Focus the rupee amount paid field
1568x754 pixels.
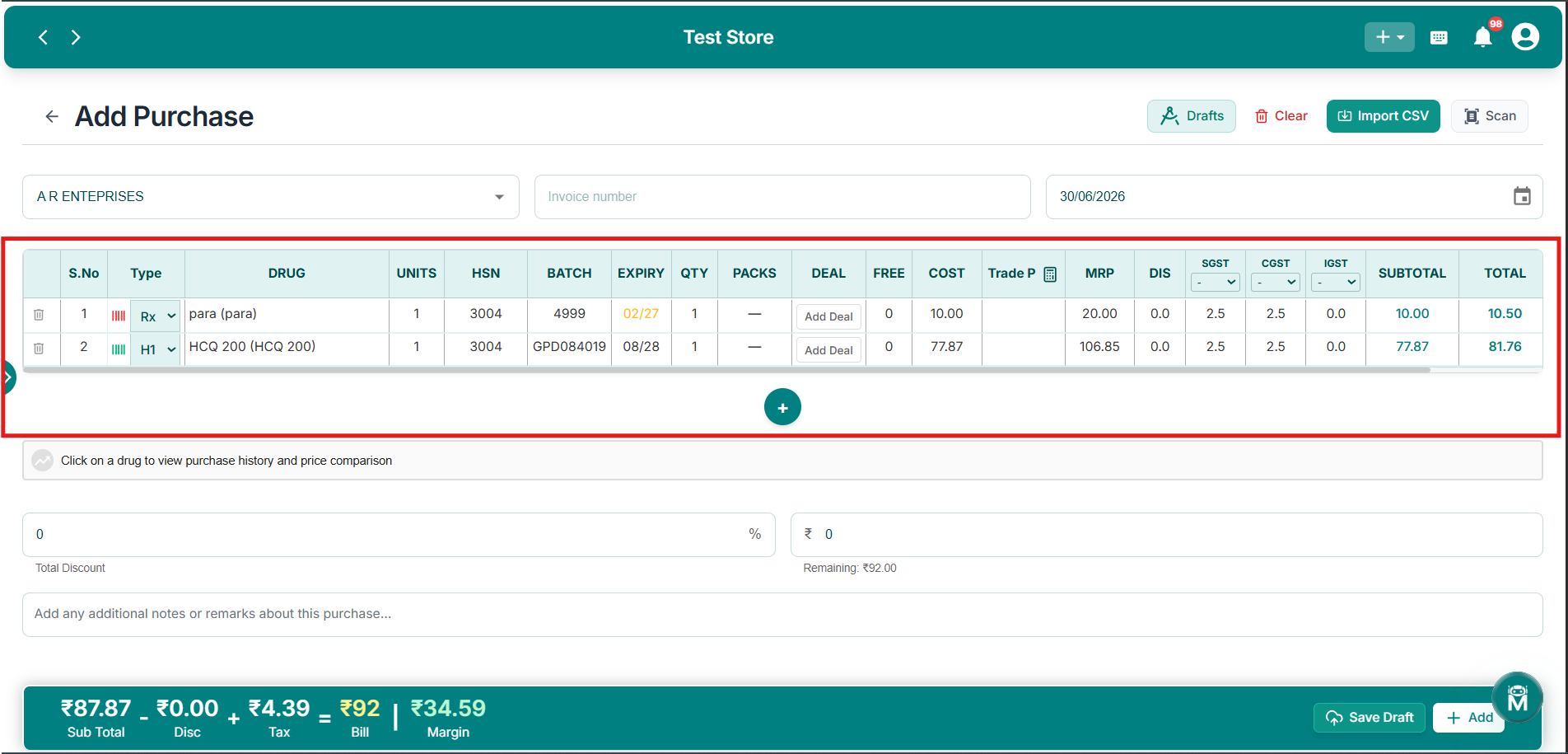[x=1166, y=535]
